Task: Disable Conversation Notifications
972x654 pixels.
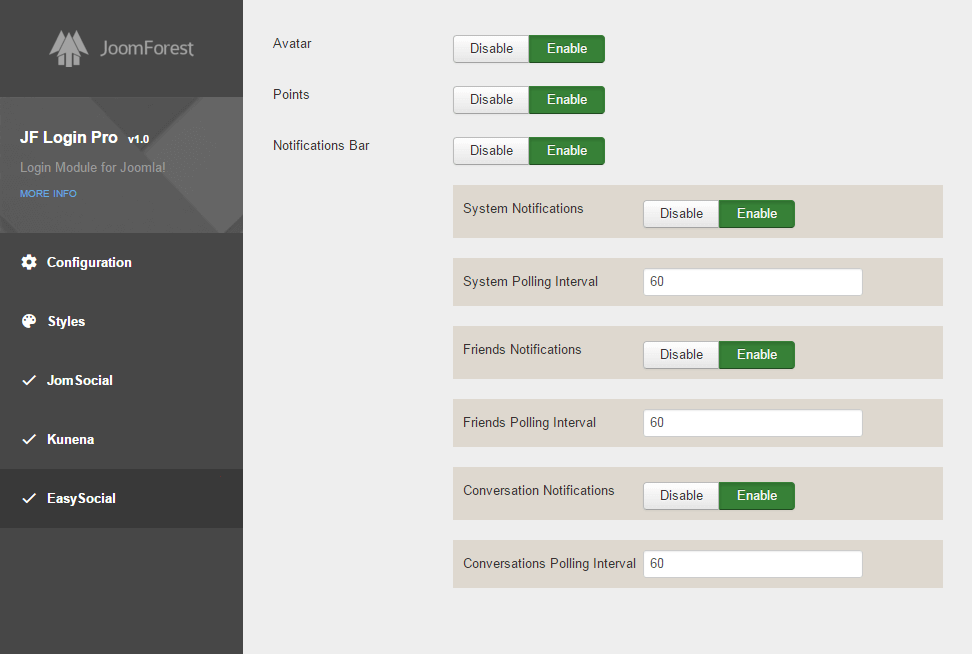Action: (x=681, y=496)
